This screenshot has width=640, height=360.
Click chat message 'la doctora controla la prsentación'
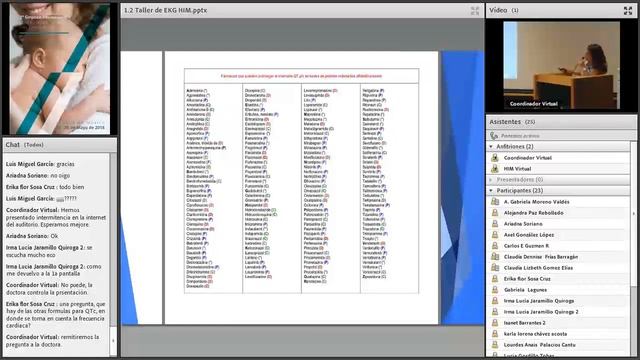point(49,289)
